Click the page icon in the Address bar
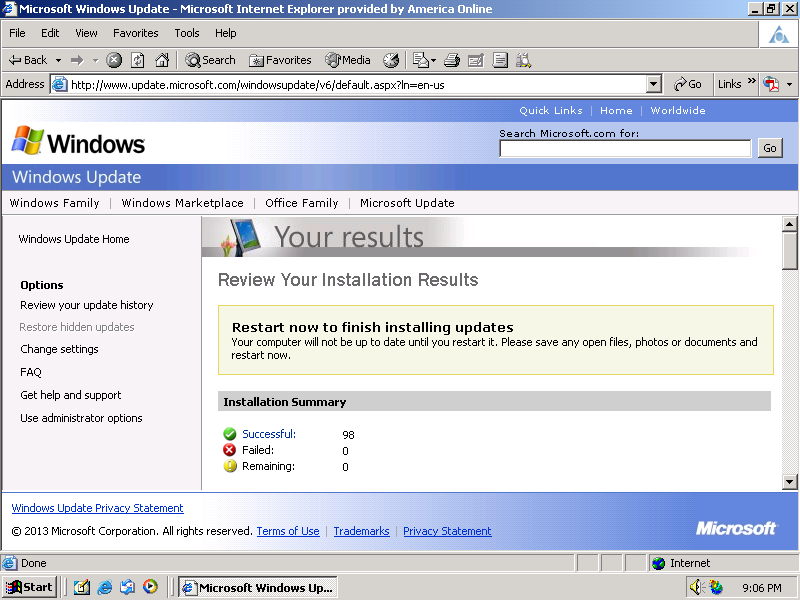Screen dimensions: 800x600 pos(60,84)
